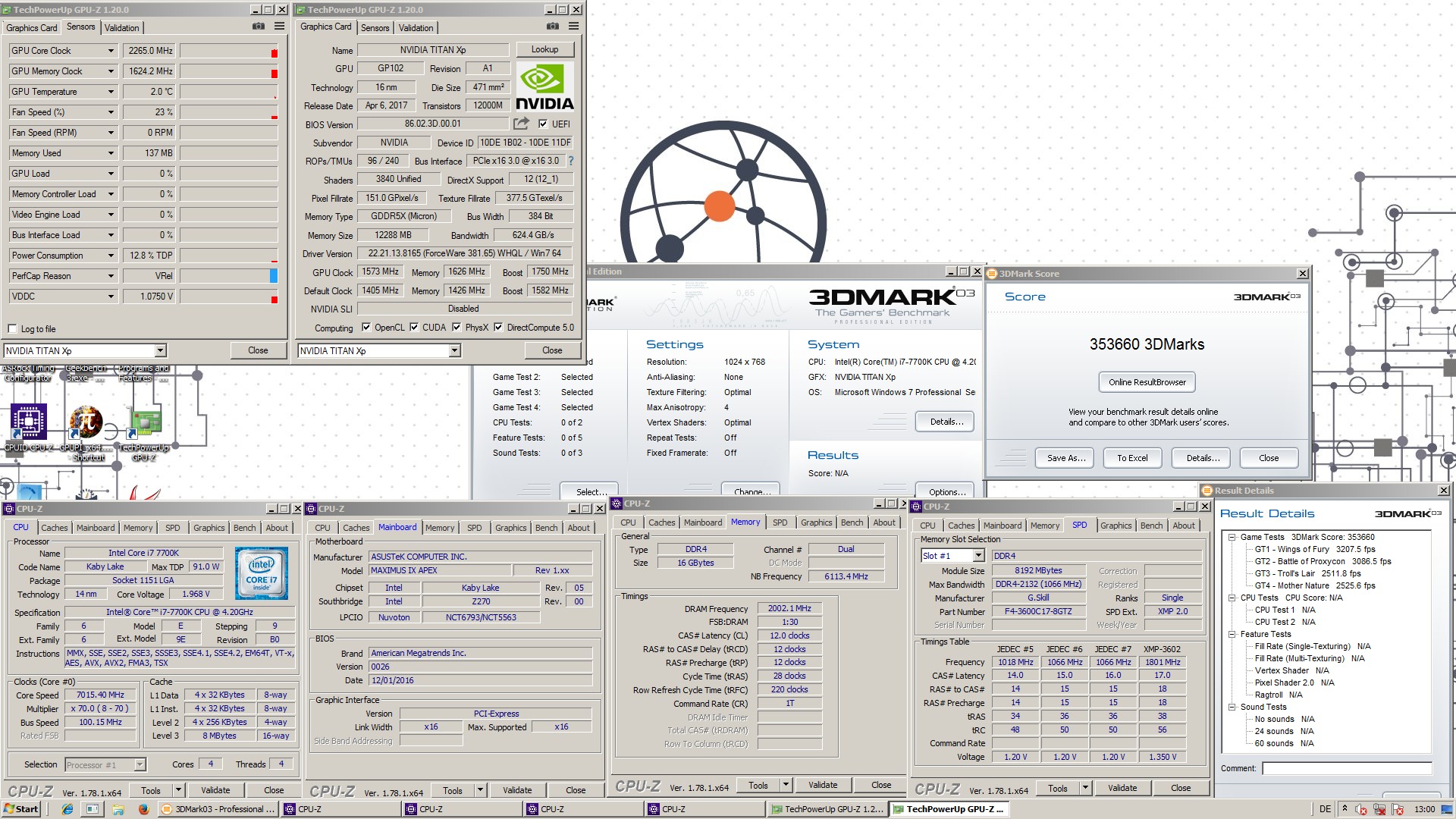
Task: Click the Bus Interface question mark help icon
Action: (571, 161)
